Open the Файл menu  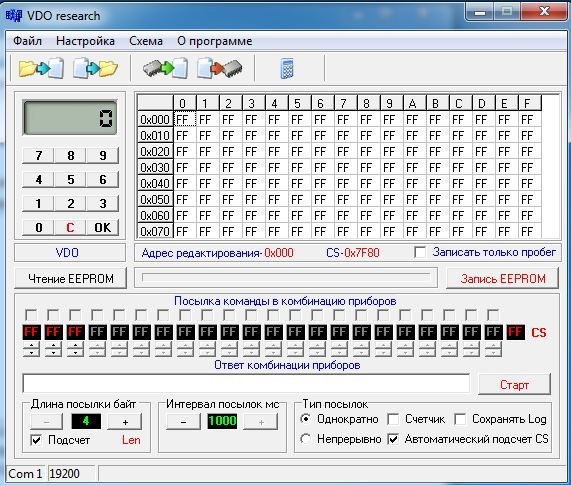[27, 41]
